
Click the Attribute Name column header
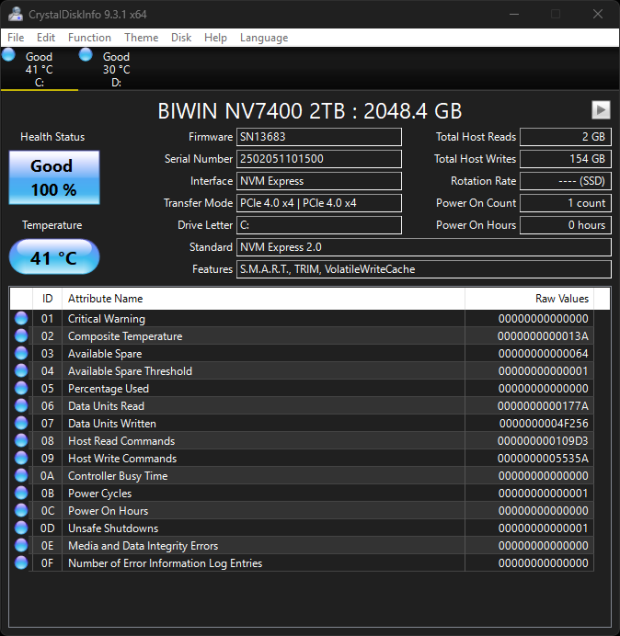point(262,299)
